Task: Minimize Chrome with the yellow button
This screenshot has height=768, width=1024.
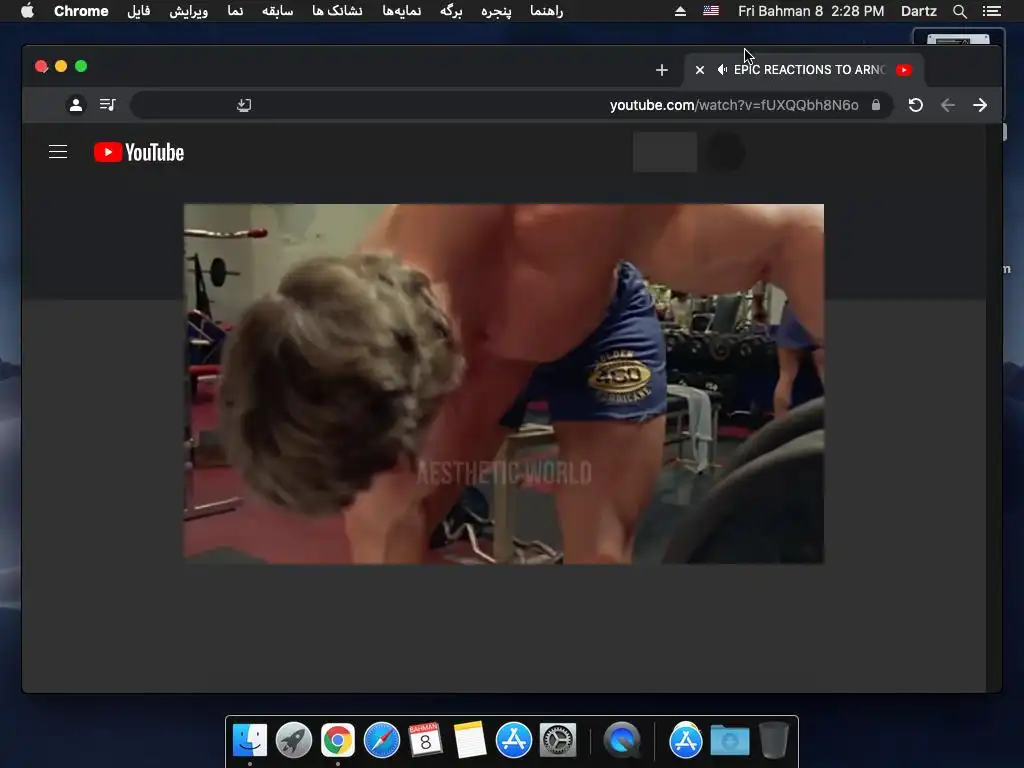Action: pyautogui.click(x=61, y=67)
